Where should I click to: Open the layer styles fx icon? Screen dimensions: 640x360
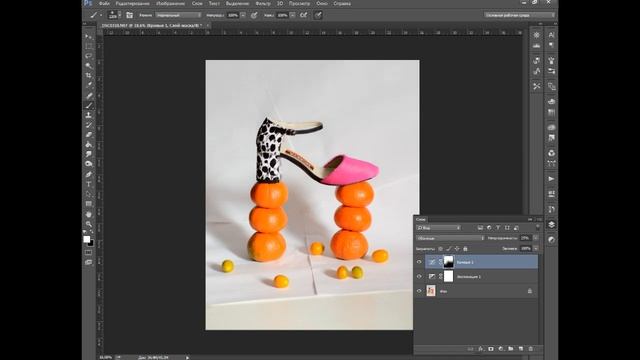[481, 349]
